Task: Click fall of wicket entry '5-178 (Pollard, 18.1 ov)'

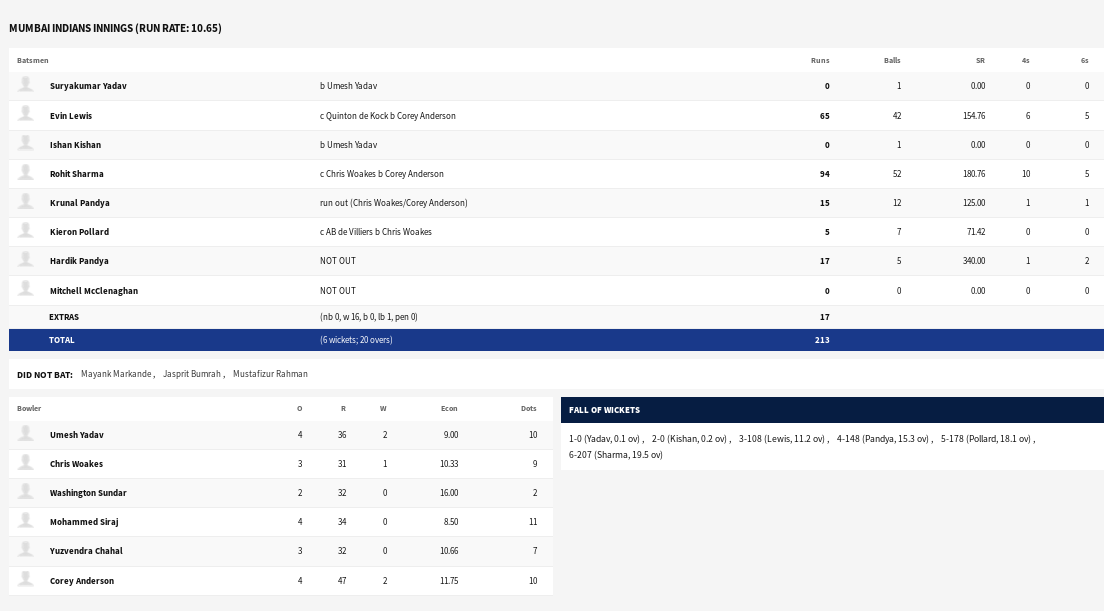Action: (986, 439)
